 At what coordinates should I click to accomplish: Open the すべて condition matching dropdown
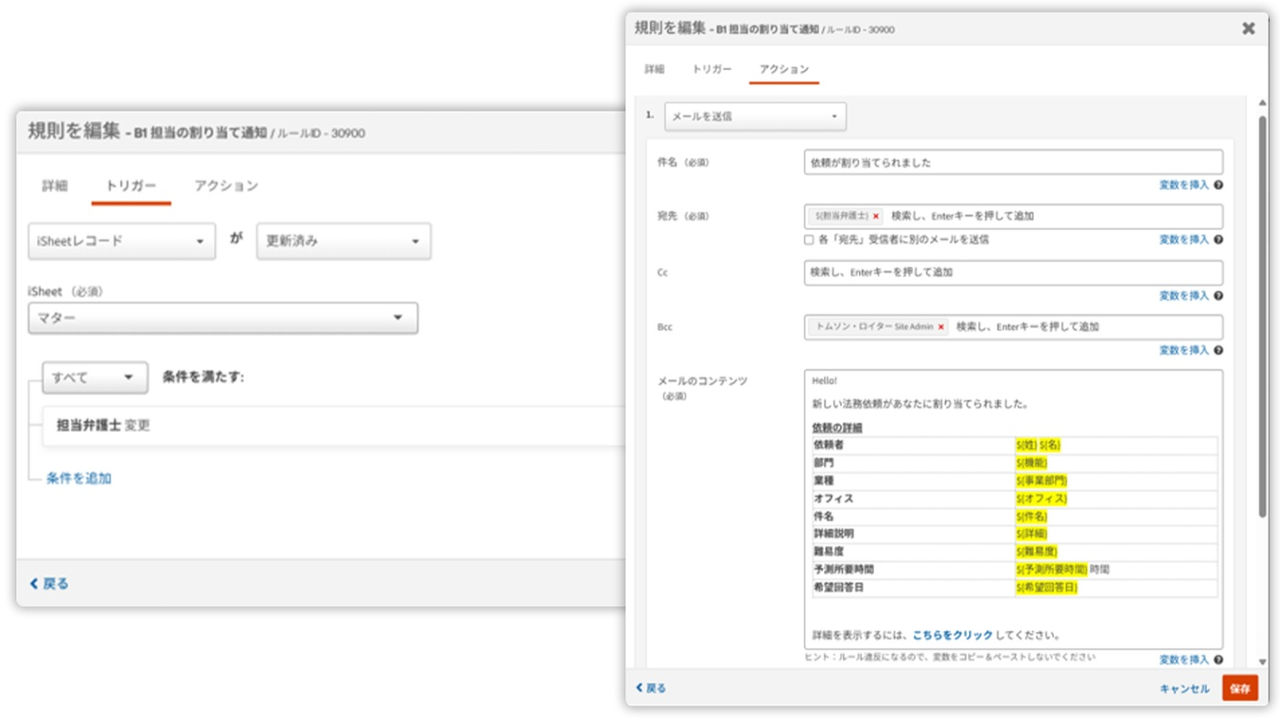[x=93, y=377]
